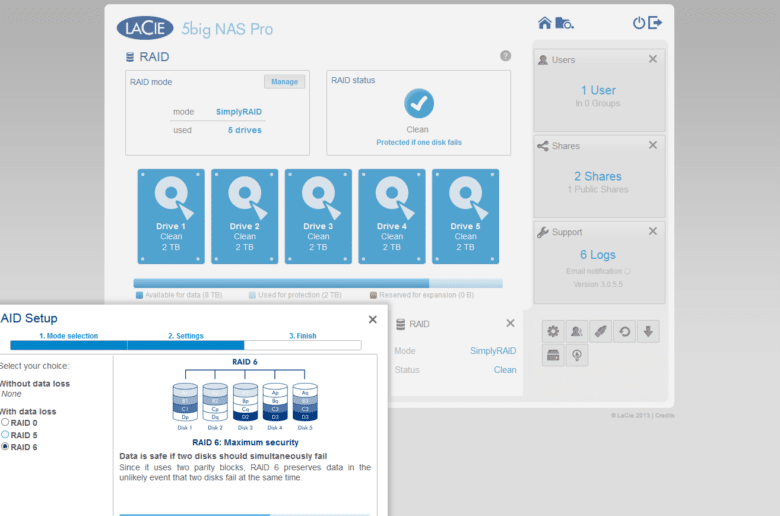The width and height of the screenshot is (780, 516).
Task: Close the Support widget
Action: coord(653,231)
